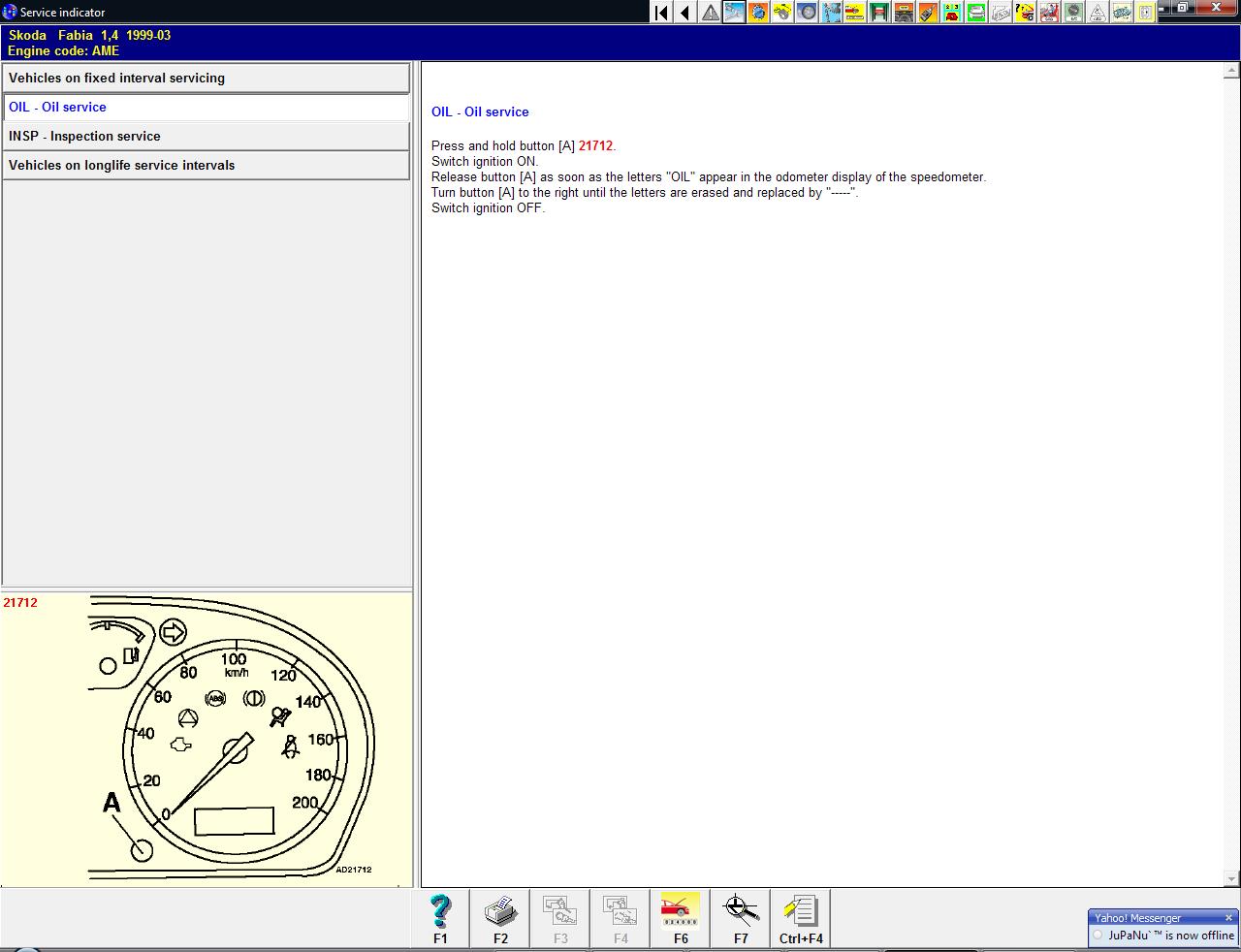Open the grey warning triangle toolbar icon
The image size is (1241, 952).
710,13
